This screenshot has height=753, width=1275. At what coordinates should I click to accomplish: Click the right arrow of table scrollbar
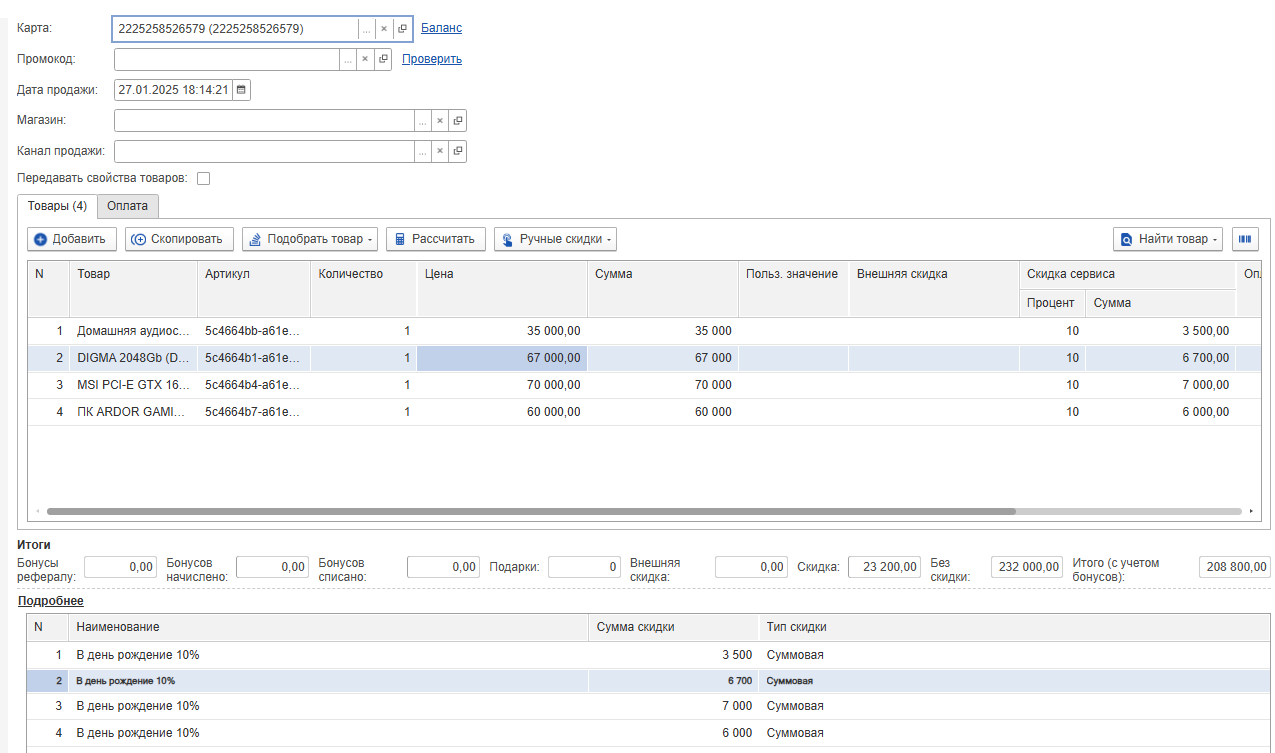click(1251, 511)
